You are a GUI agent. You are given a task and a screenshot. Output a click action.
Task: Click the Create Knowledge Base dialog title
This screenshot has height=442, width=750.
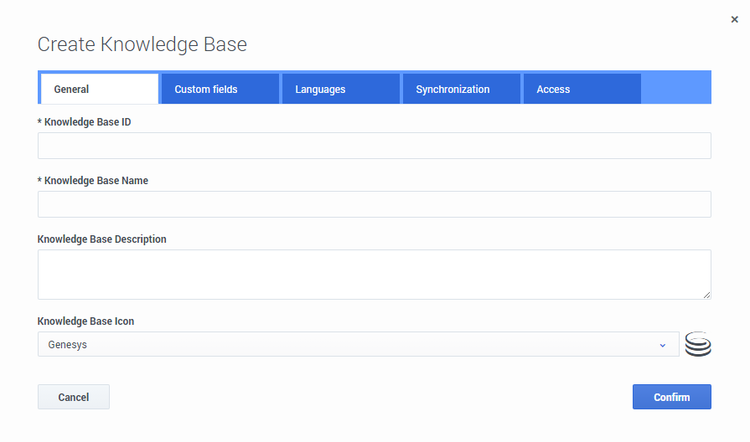(x=142, y=44)
